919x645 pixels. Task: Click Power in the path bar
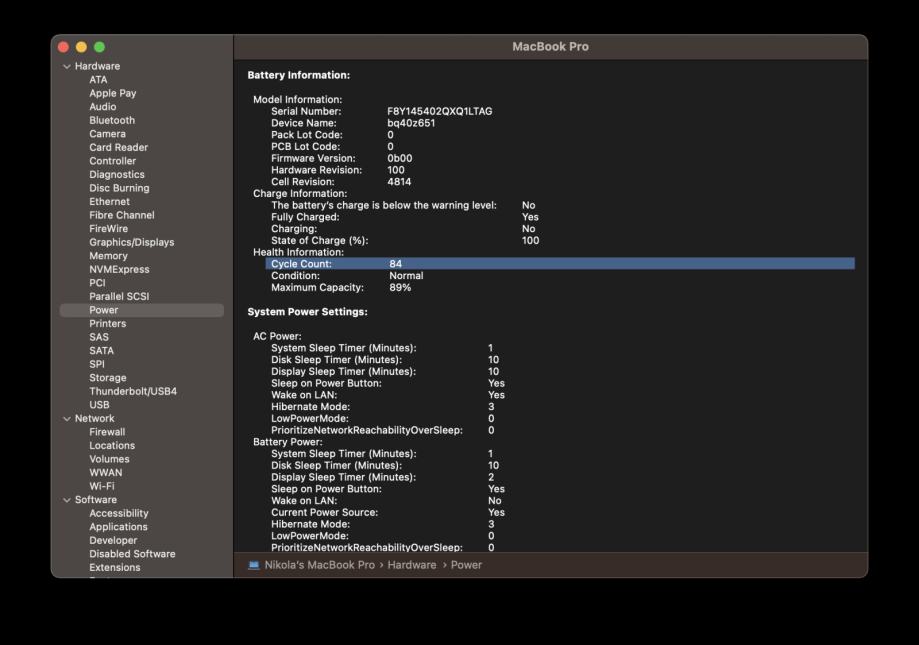(x=467, y=565)
